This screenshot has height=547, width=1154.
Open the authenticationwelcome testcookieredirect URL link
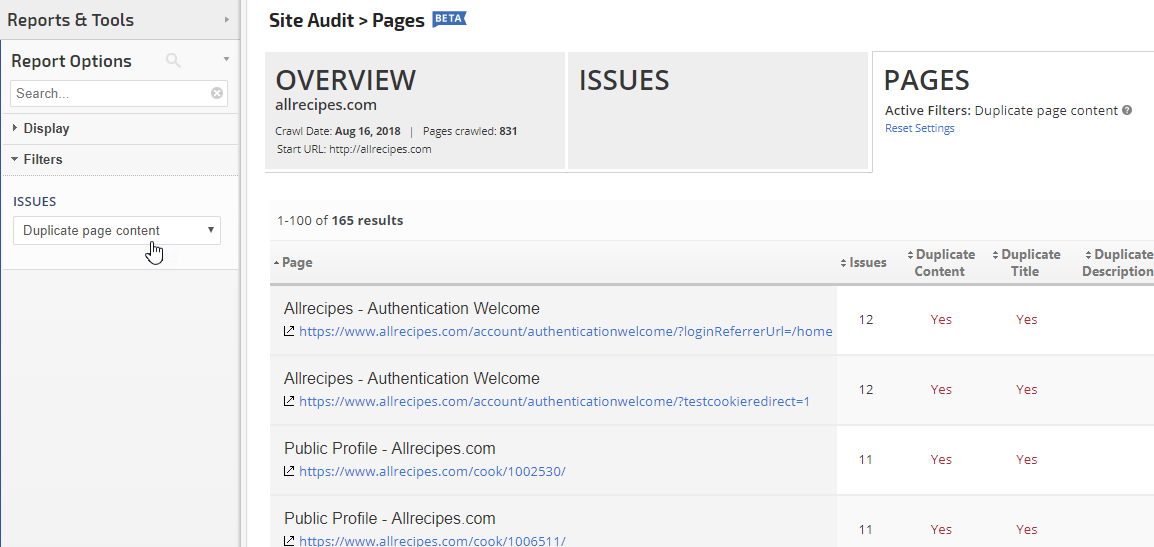554,402
